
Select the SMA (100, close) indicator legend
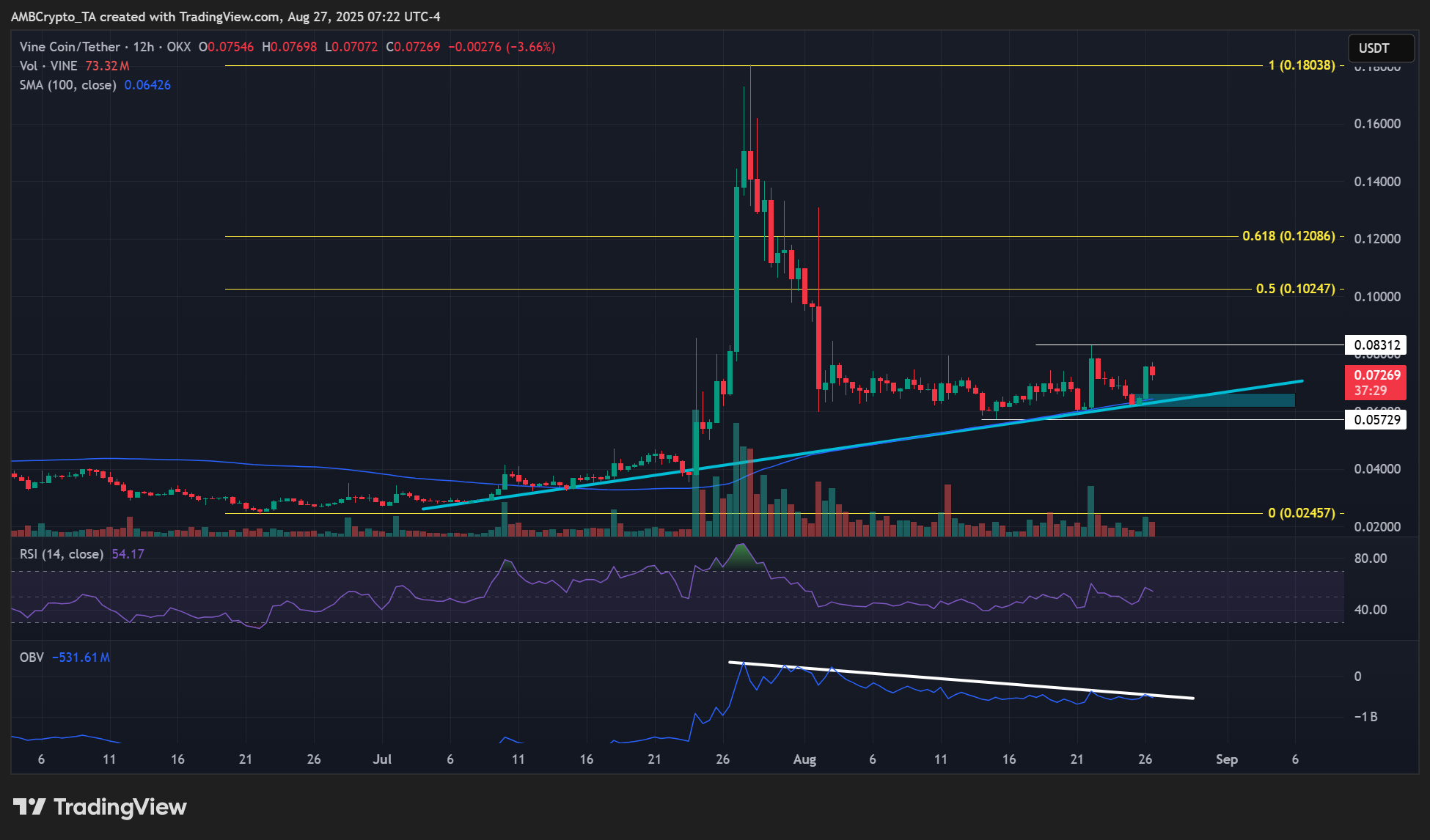pyautogui.click(x=67, y=85)
